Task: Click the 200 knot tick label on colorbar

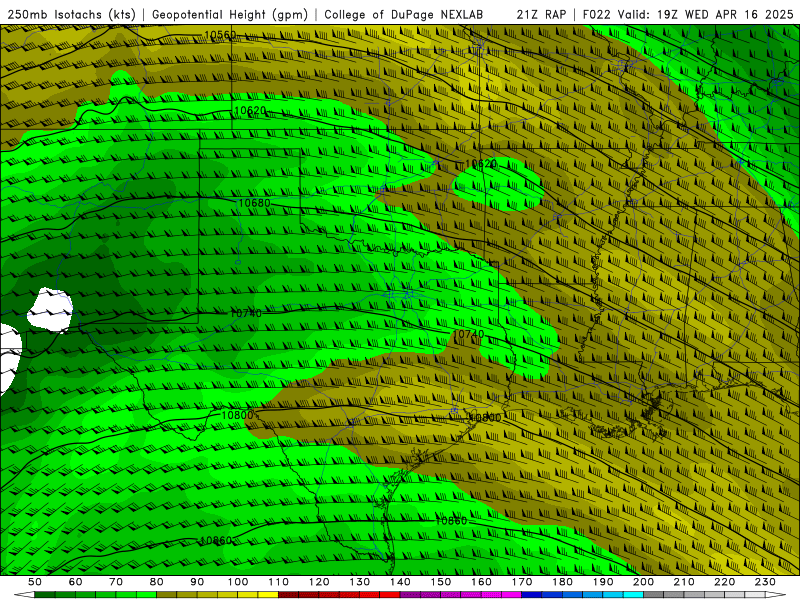Action: [643, 582]
